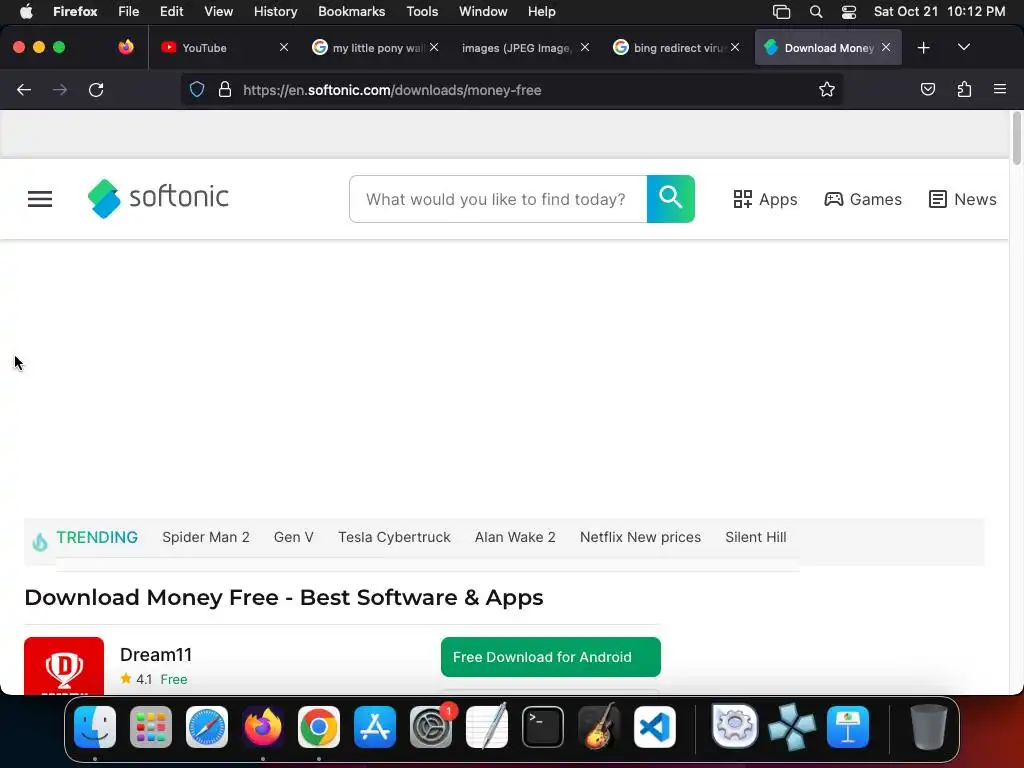Click the page vertical scrollbar thumb
Screen dimensions: 1024x768
[1016, 138]
